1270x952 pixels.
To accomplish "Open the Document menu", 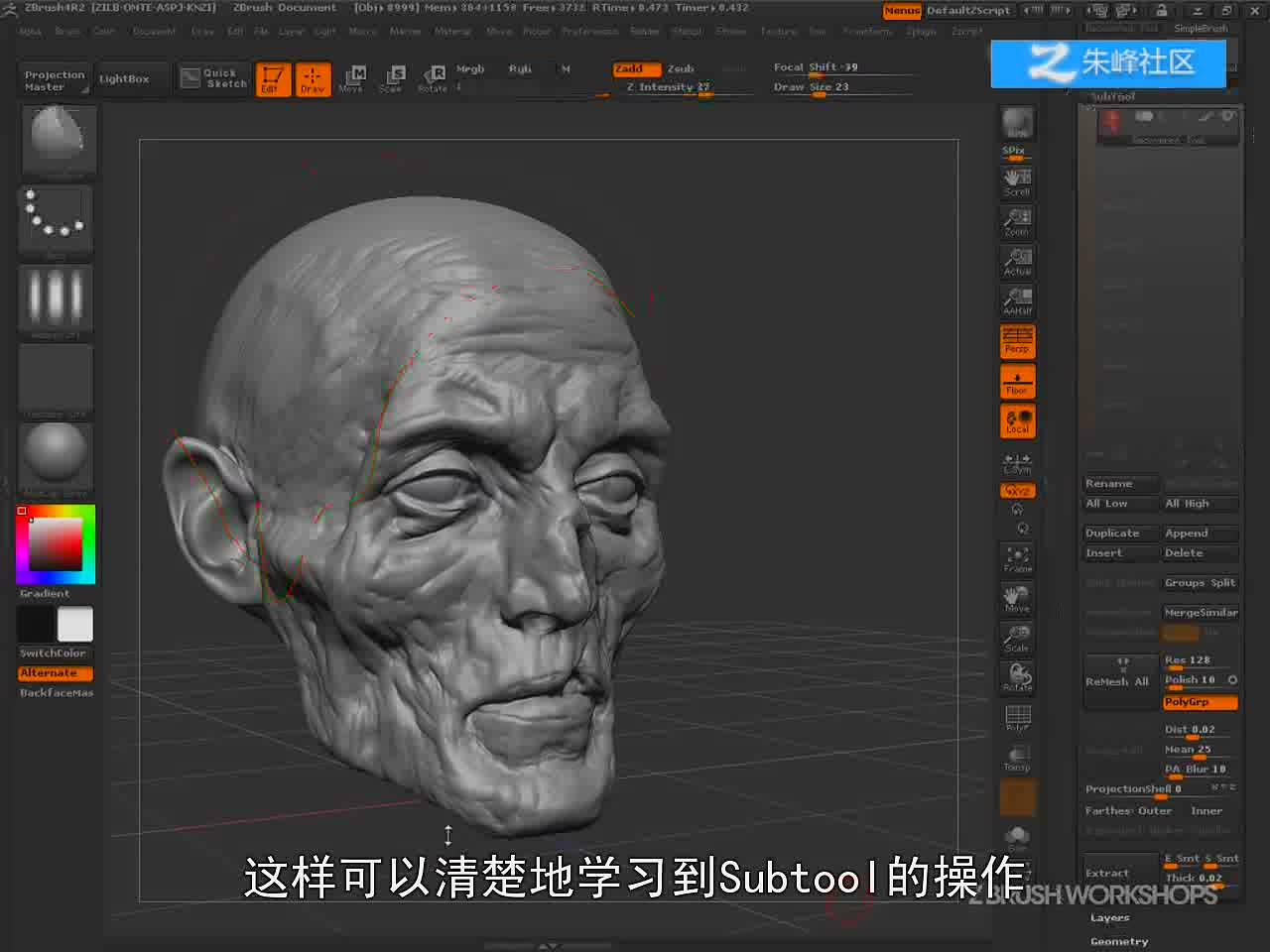I will (154, 32).
